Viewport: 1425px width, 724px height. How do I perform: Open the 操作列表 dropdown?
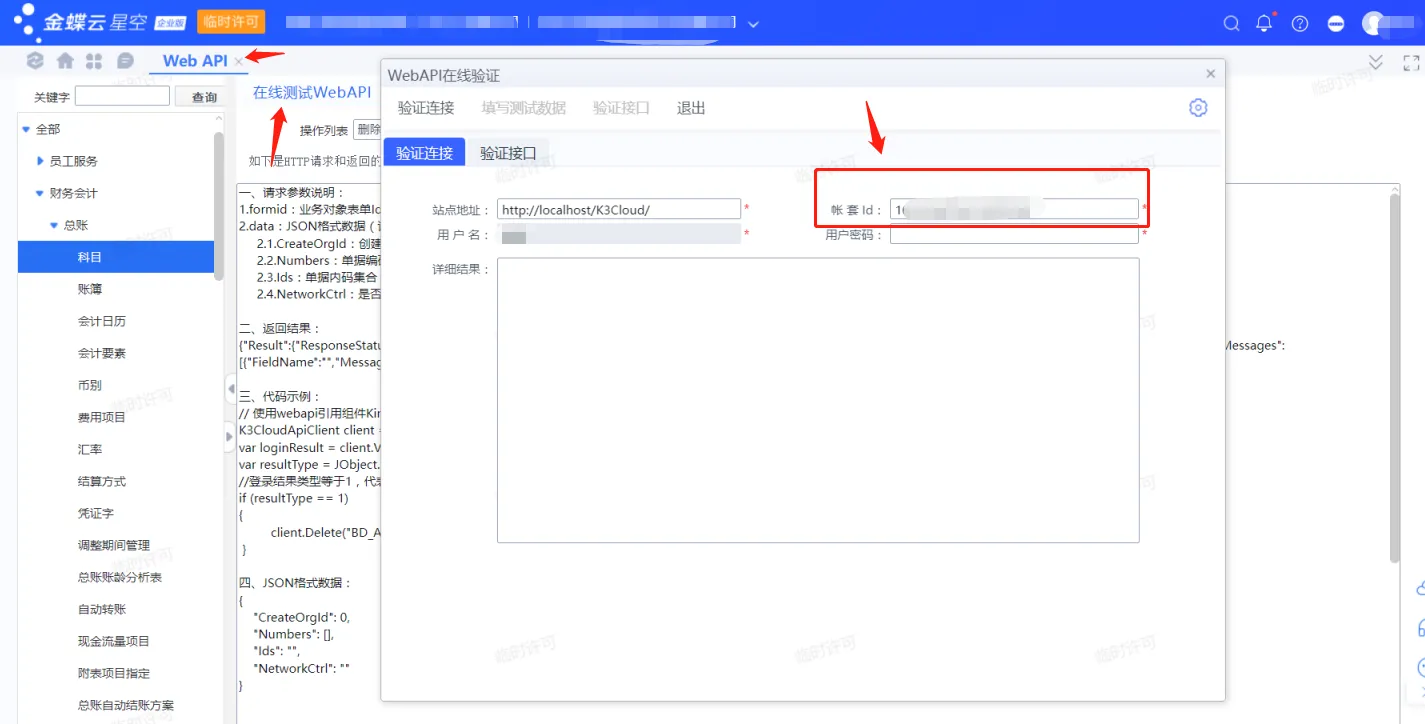367,129
